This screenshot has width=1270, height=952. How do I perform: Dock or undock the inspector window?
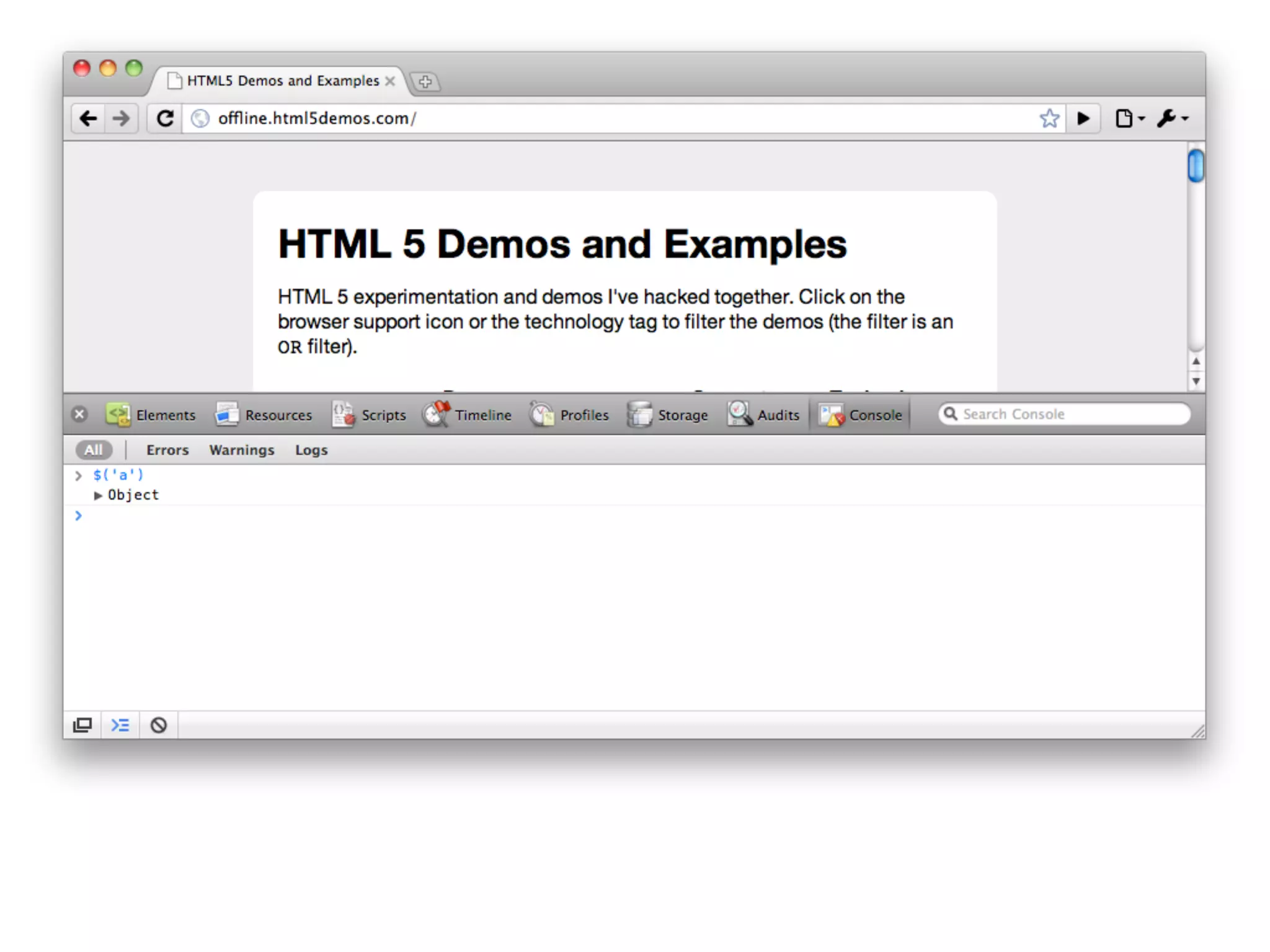click(x=82, y=725)
